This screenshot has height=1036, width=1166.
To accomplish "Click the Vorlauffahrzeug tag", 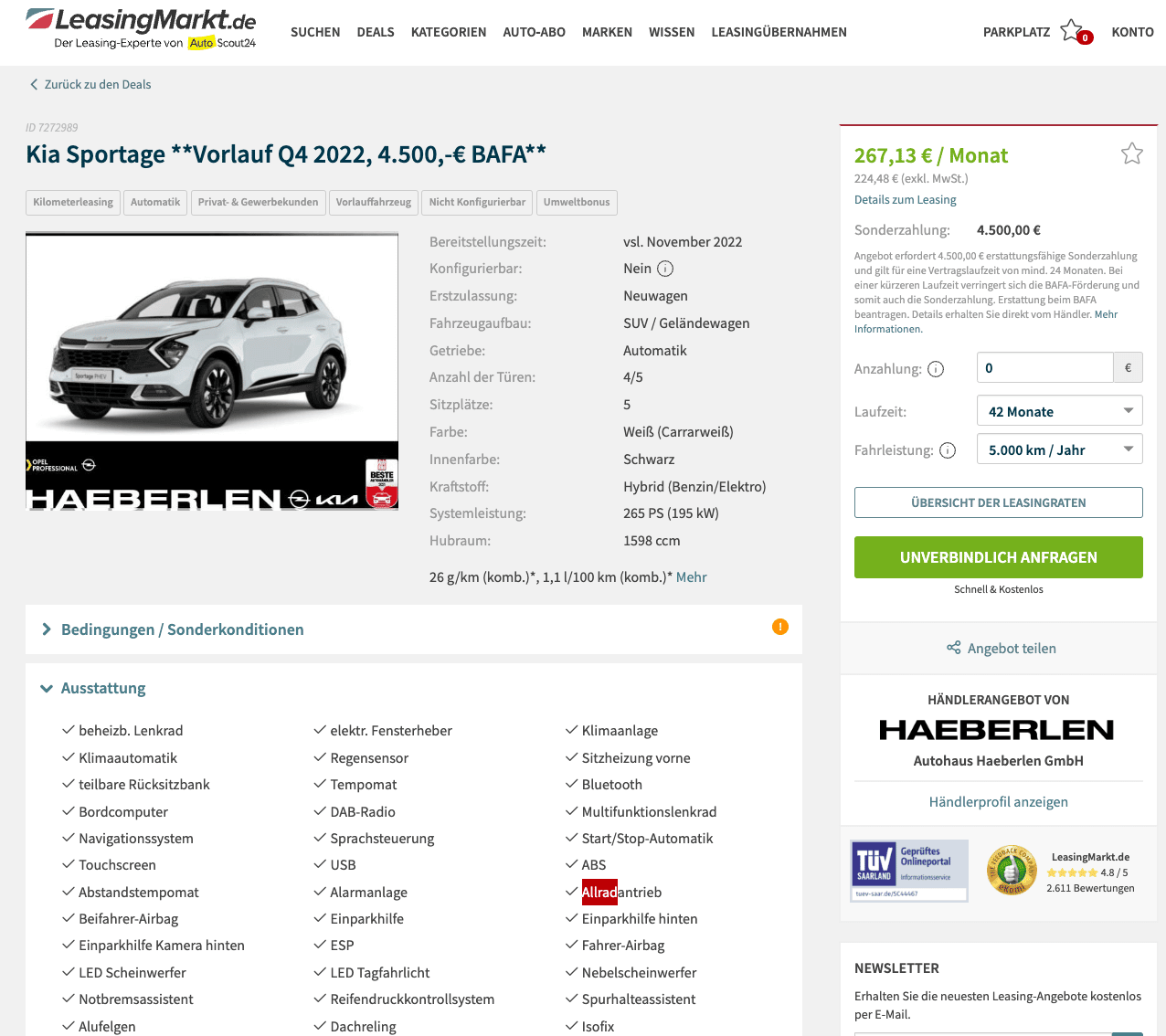I will click(x=374, y=202).
